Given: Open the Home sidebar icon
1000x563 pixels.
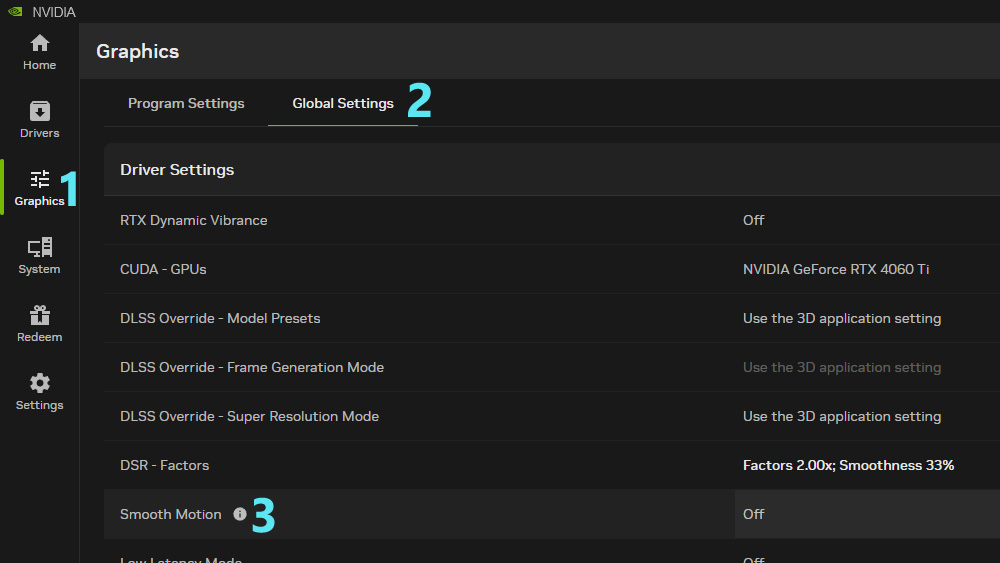Looking at the screenshot, I should [x=40, y=44].
